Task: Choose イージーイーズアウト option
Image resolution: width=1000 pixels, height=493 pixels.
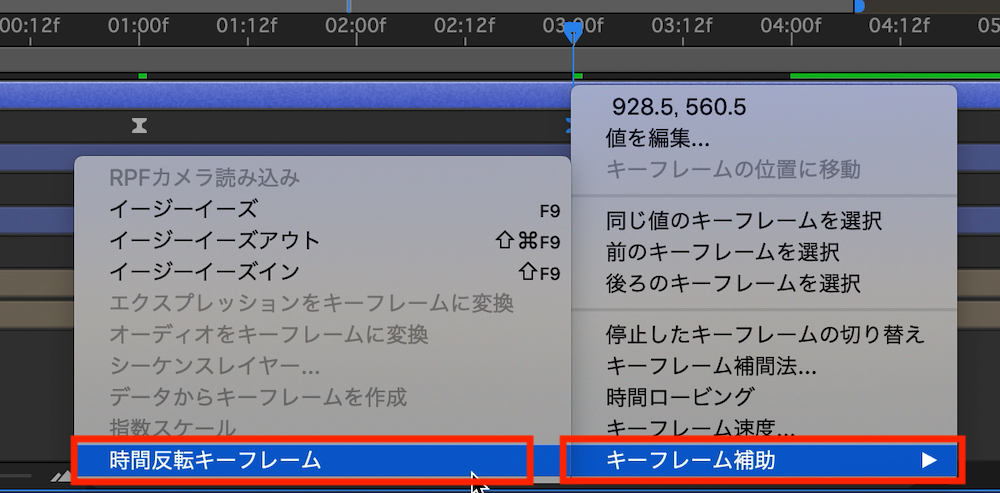Action: pyautogui.click(x=322, y=241)
